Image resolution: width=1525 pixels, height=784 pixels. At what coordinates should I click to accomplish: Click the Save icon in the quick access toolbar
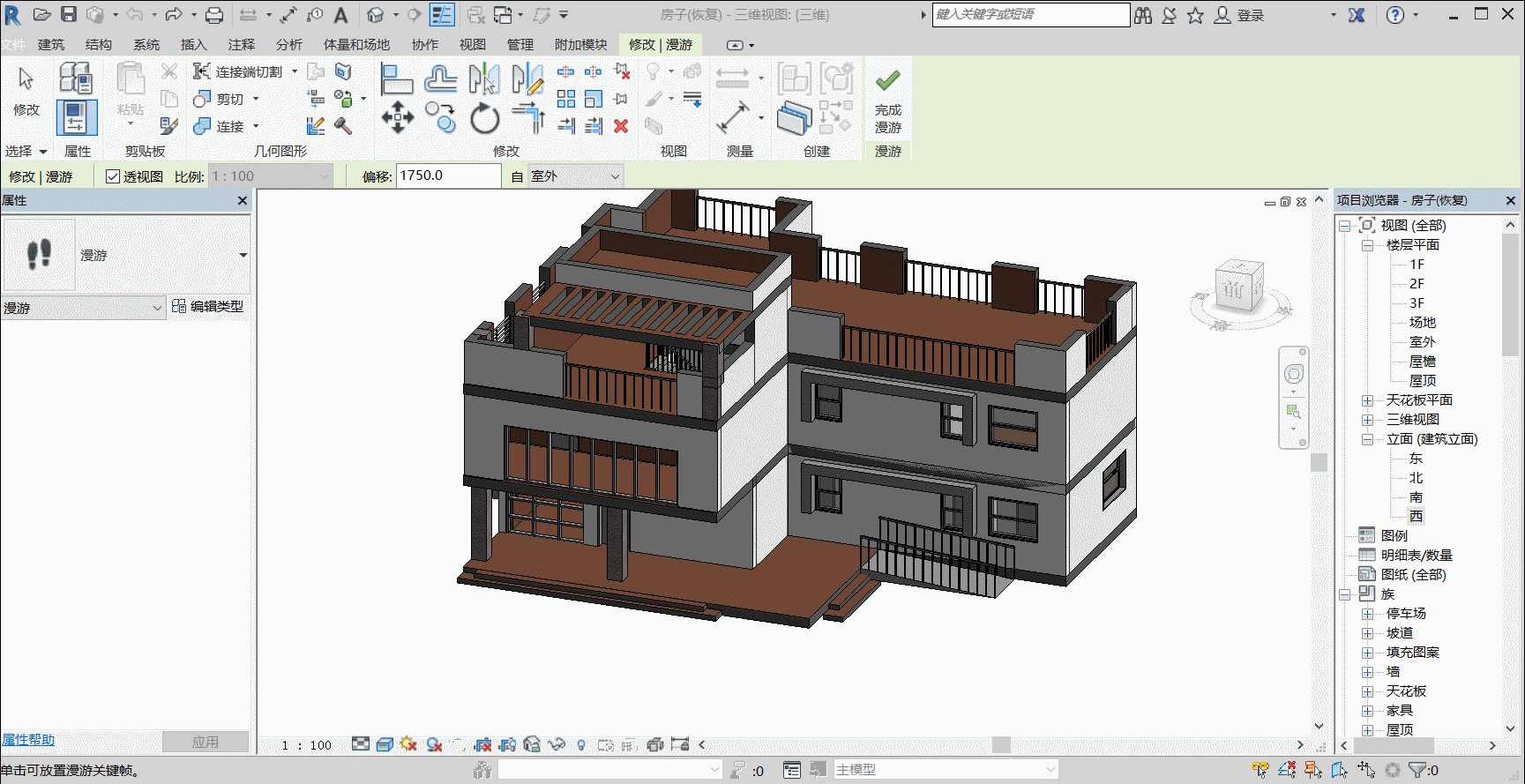pyautogui.click(x=68, y=14)
